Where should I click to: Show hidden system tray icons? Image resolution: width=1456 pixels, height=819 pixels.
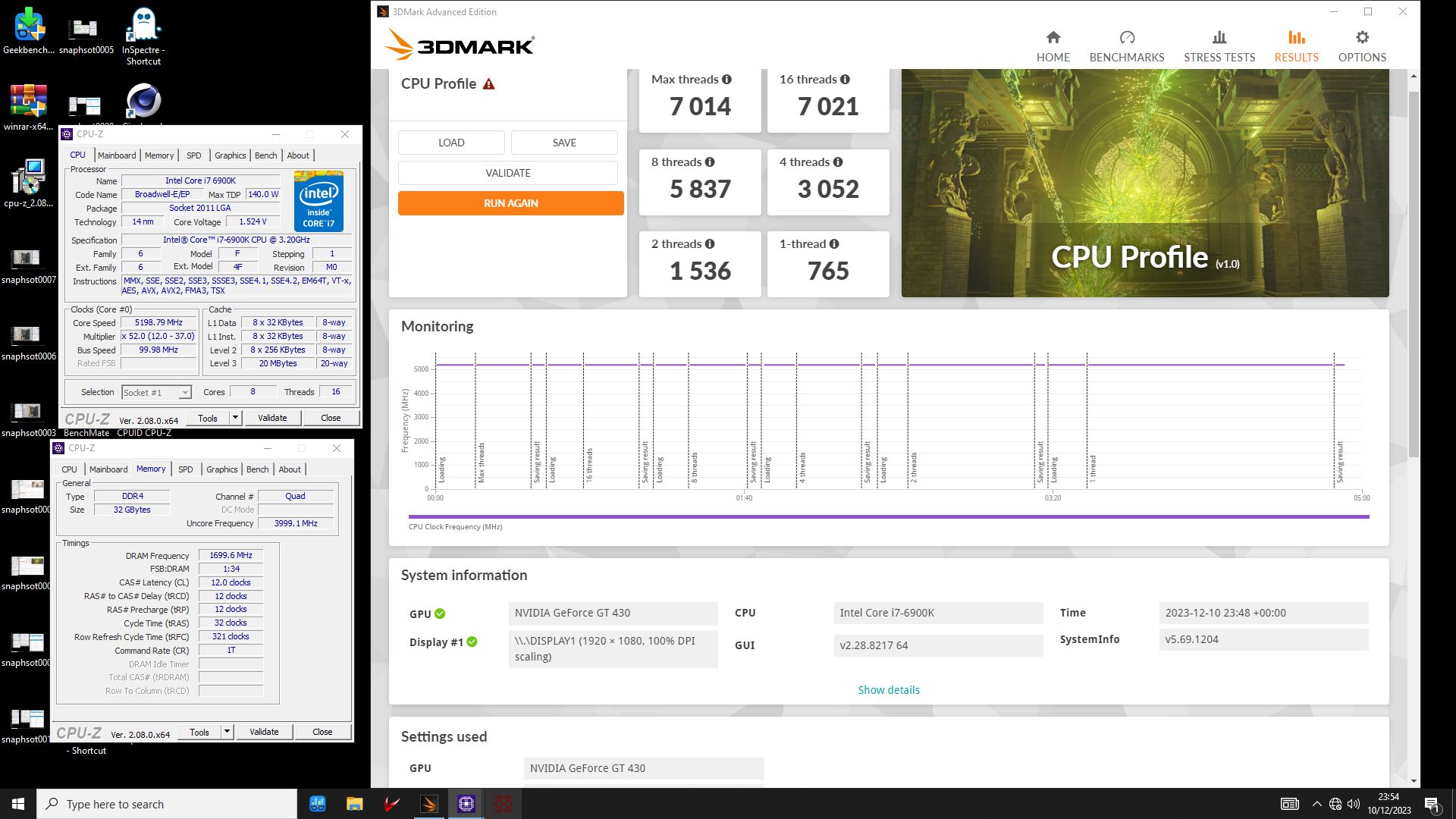tap(1316, 804)
